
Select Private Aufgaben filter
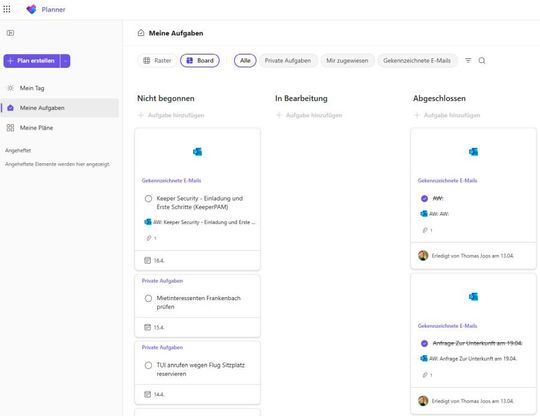(x=288, y=61)
